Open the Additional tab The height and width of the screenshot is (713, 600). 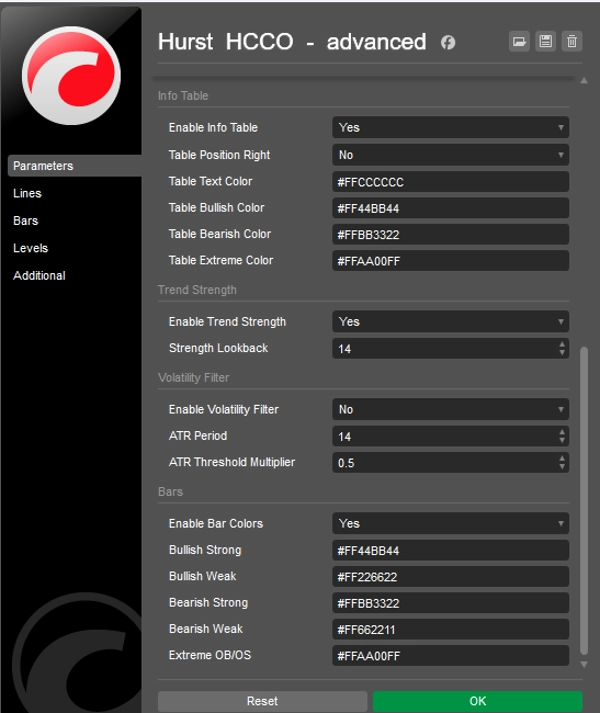tap(39, 276)
